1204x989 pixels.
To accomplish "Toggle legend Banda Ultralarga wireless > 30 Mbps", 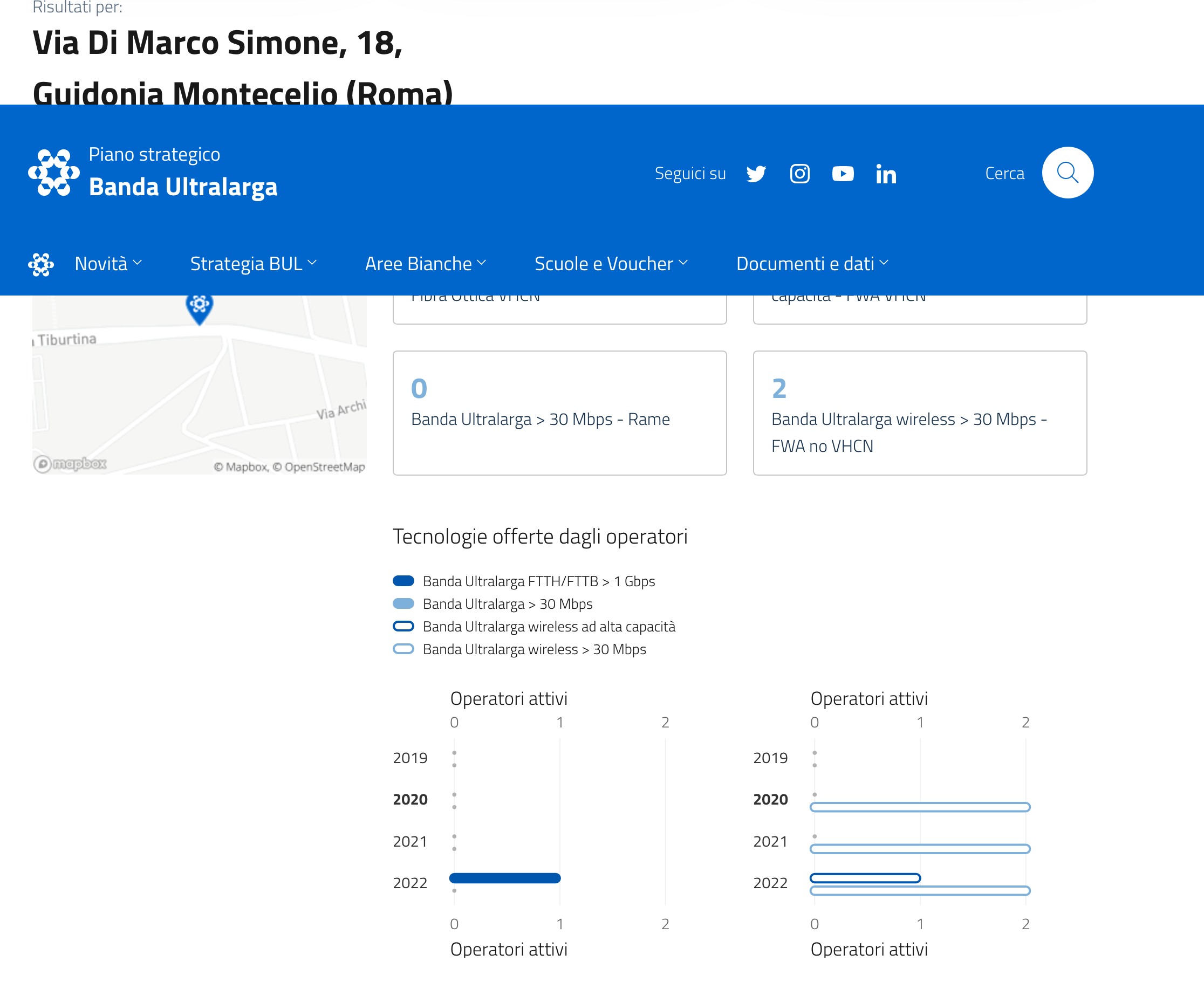I will coord(519,649).
